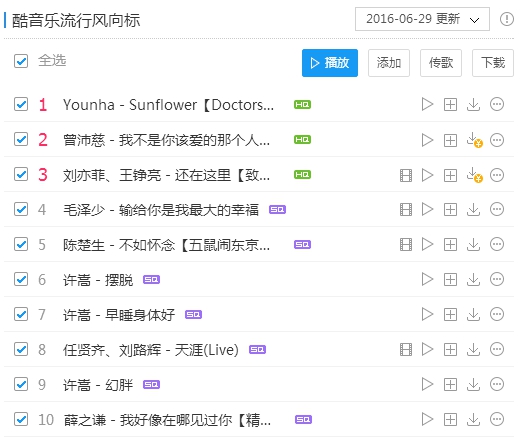The width and height of the screenshot is (523, 437).
Task: Click the blue 播放 play-all button
Action: pos(330,63)
